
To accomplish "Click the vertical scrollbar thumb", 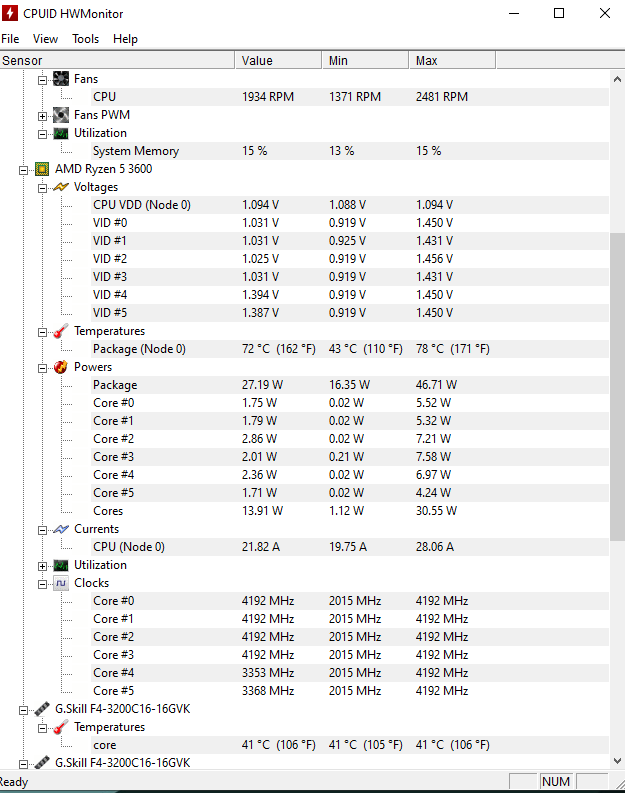I will (617, 387).
